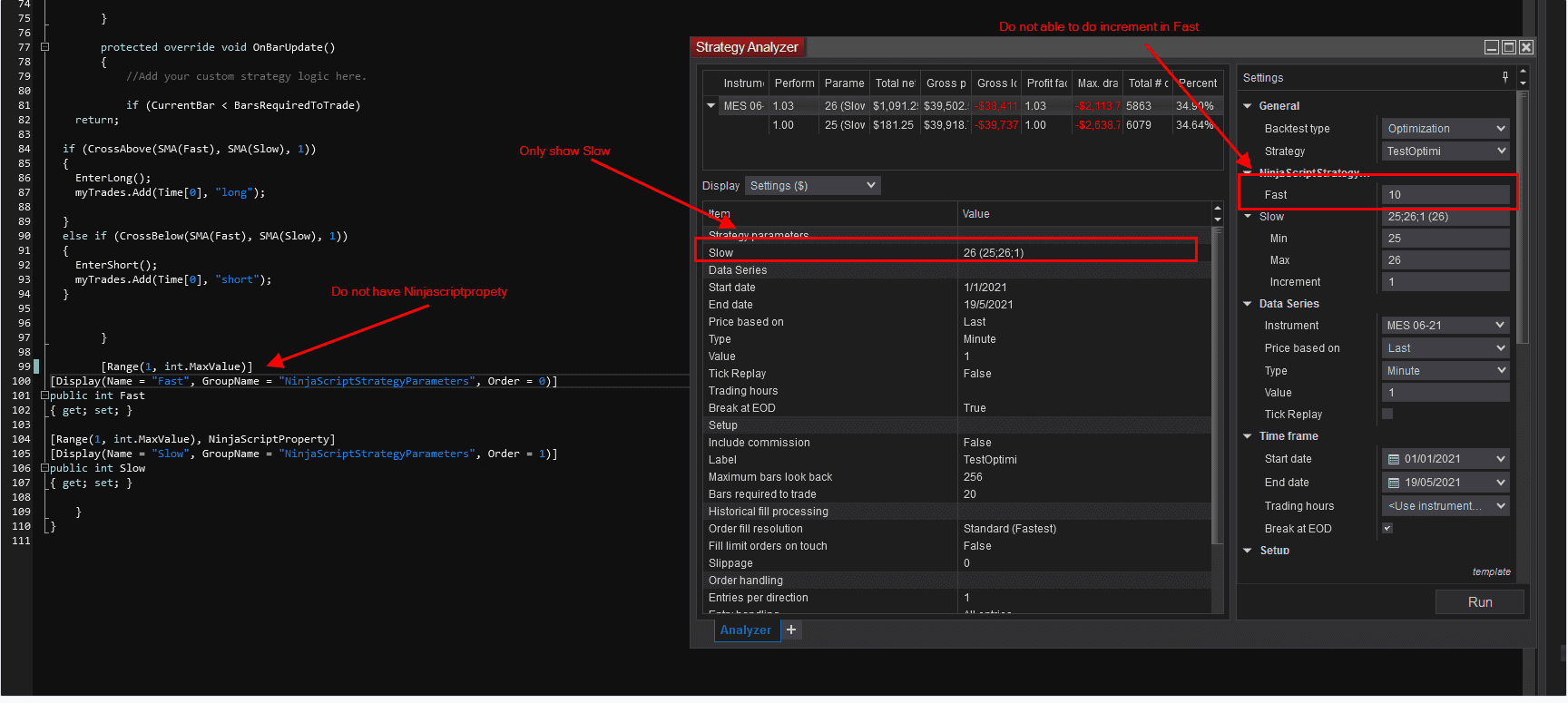Image resolution: width=1568 pixels, height=703 pixels.
Task: Open the Display Settings ($) dropdown
Action: (x=812, y=186)
